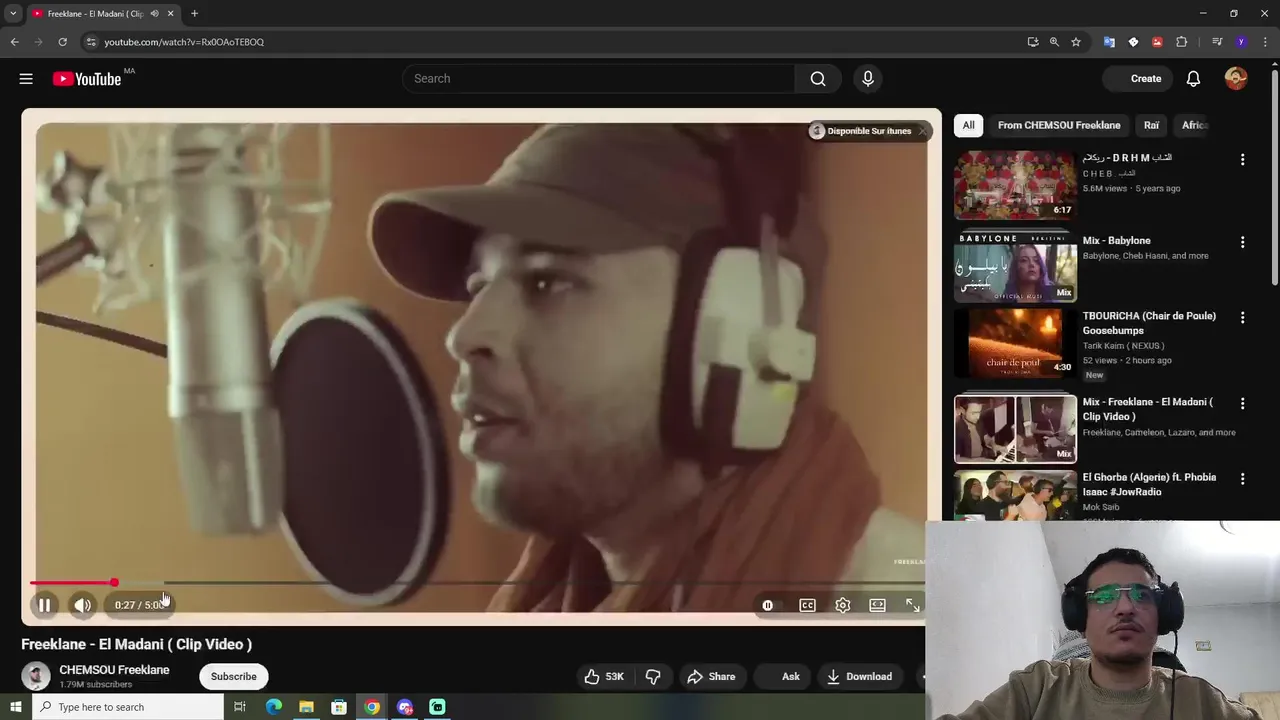1280x720 pixels.
Task: Toggle the autoplay switch in the player
Action: pyautogui.click(x=767, y=605)
